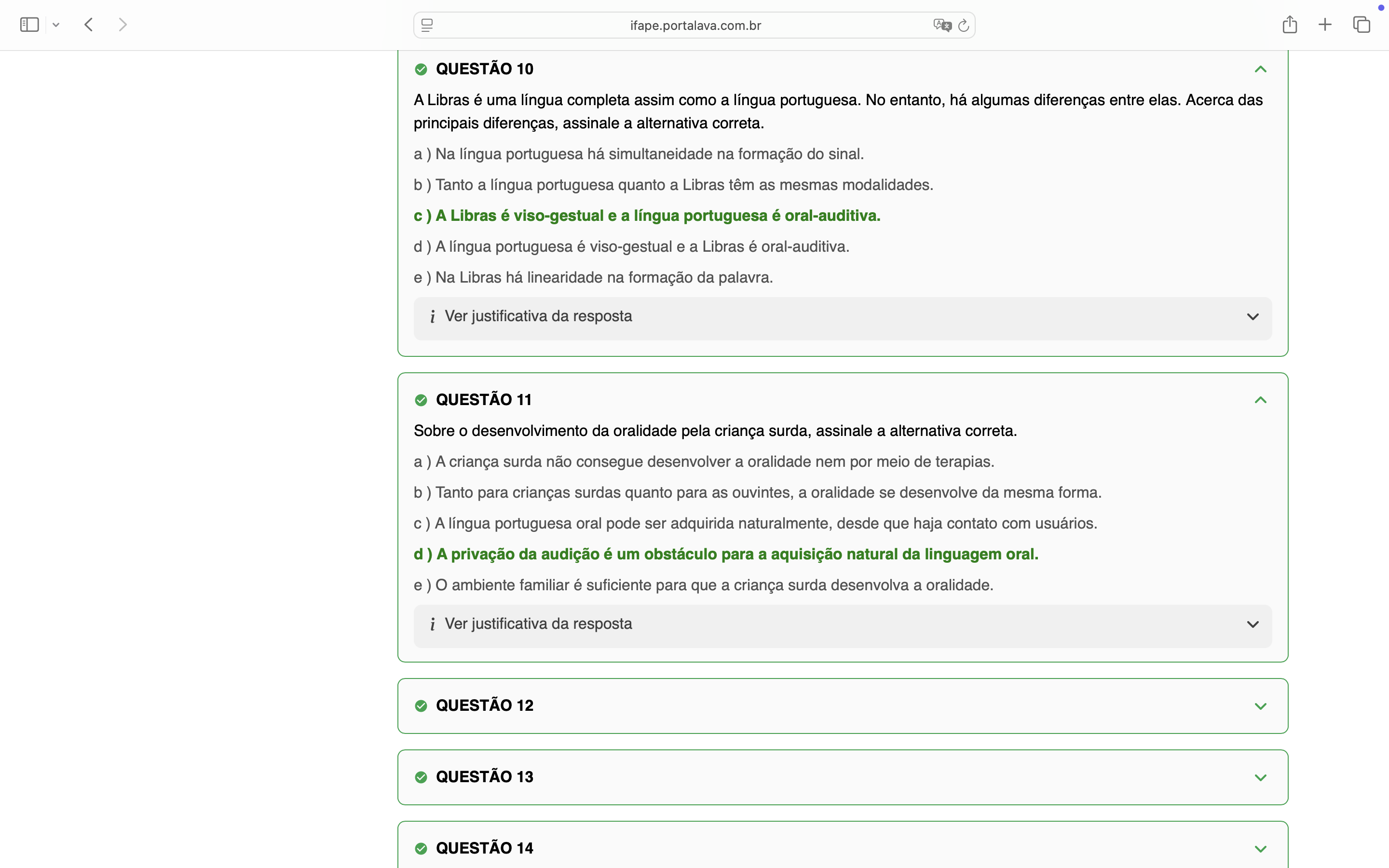Open the Share menu icon

tap(1290, 25)
